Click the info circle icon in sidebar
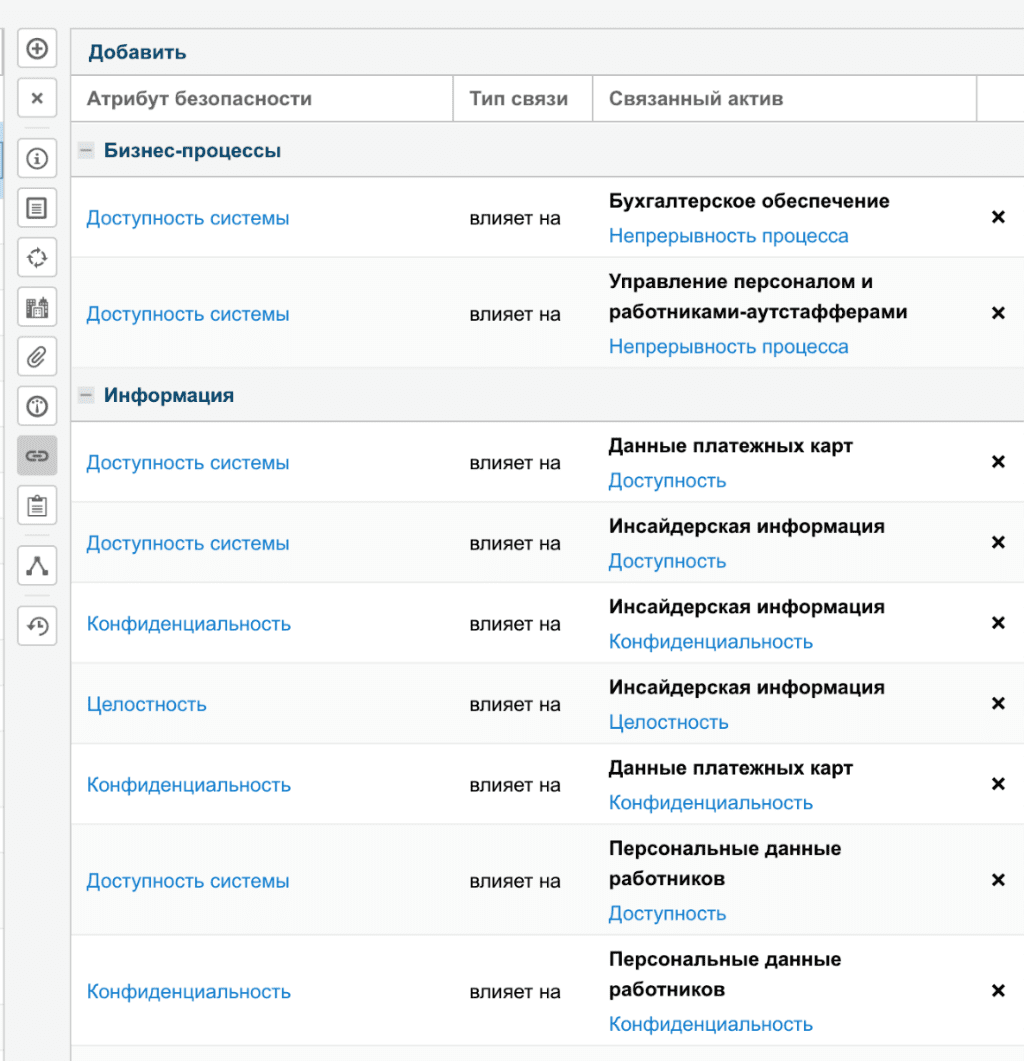This screenshot has height=1061, width=1024. [37, 159]
